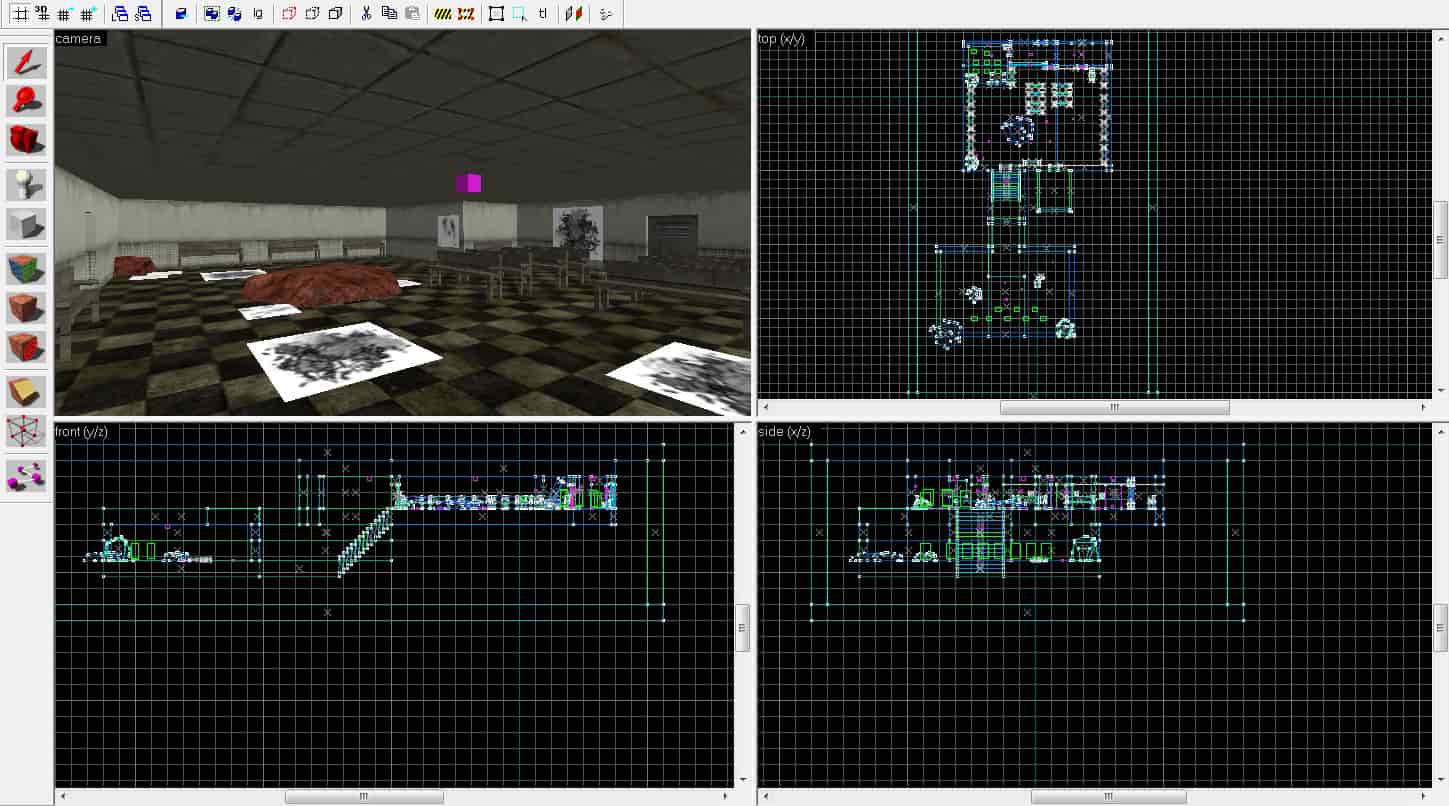Select the magenta cube entity in camera view
The width and height of the screenshot is (1449, 806).
point(469,183)
